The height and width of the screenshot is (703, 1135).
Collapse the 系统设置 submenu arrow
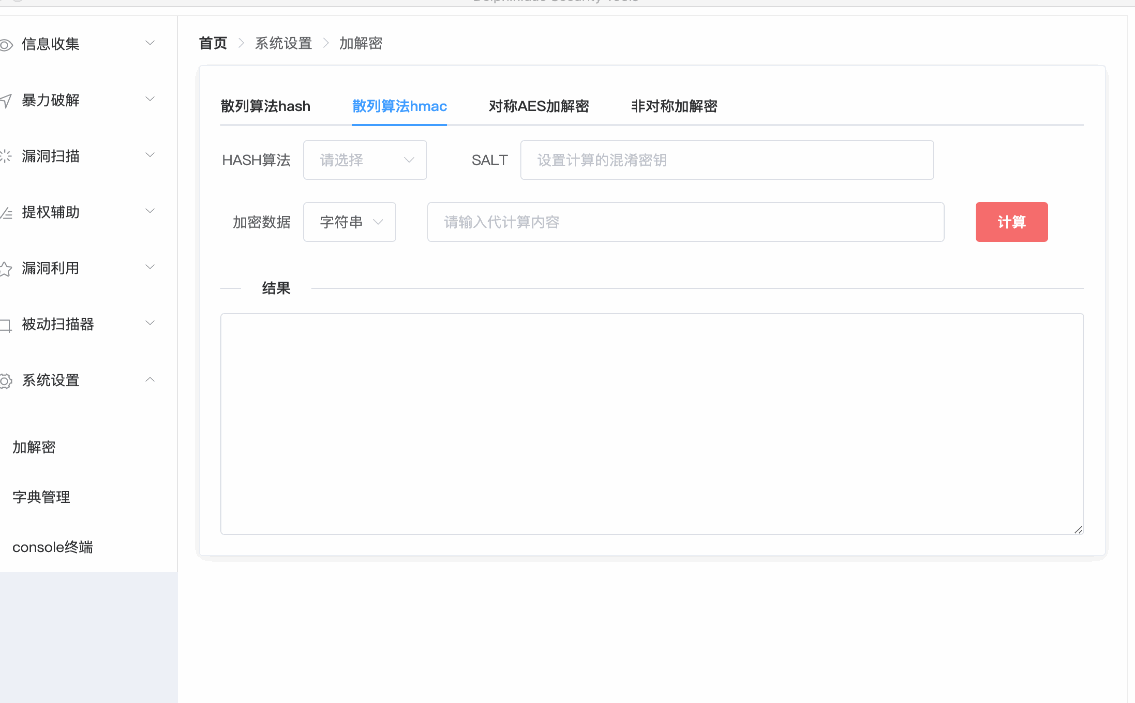(x=150, y=379)
